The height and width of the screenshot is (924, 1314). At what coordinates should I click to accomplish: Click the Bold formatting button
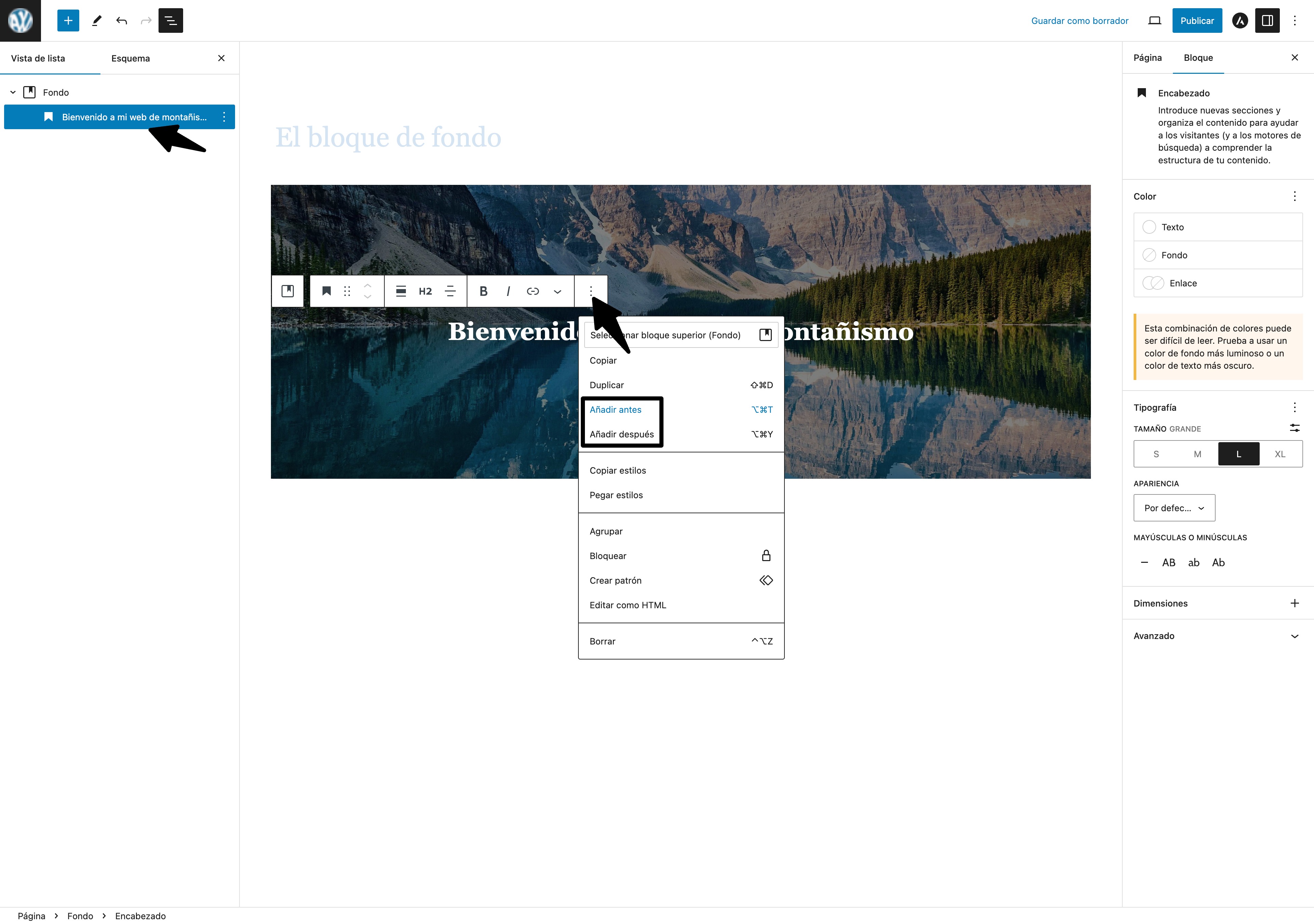click(483, 291)
